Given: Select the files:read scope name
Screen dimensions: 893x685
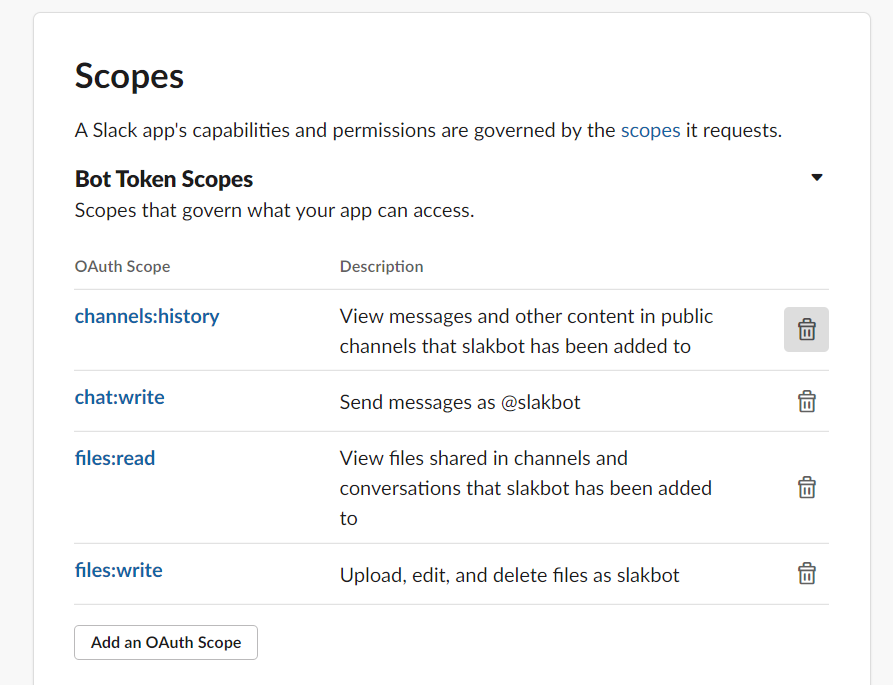Looking at the screenshot, I should (x=115, y=459).
